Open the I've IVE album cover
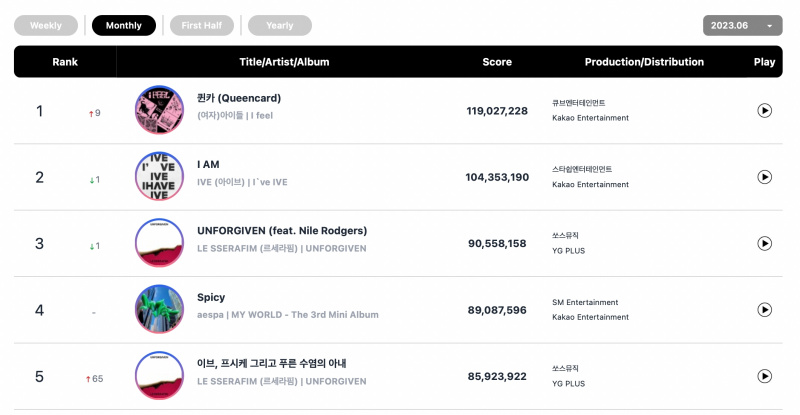The width and height of the screenshot is (800, 415). [159, 176]
